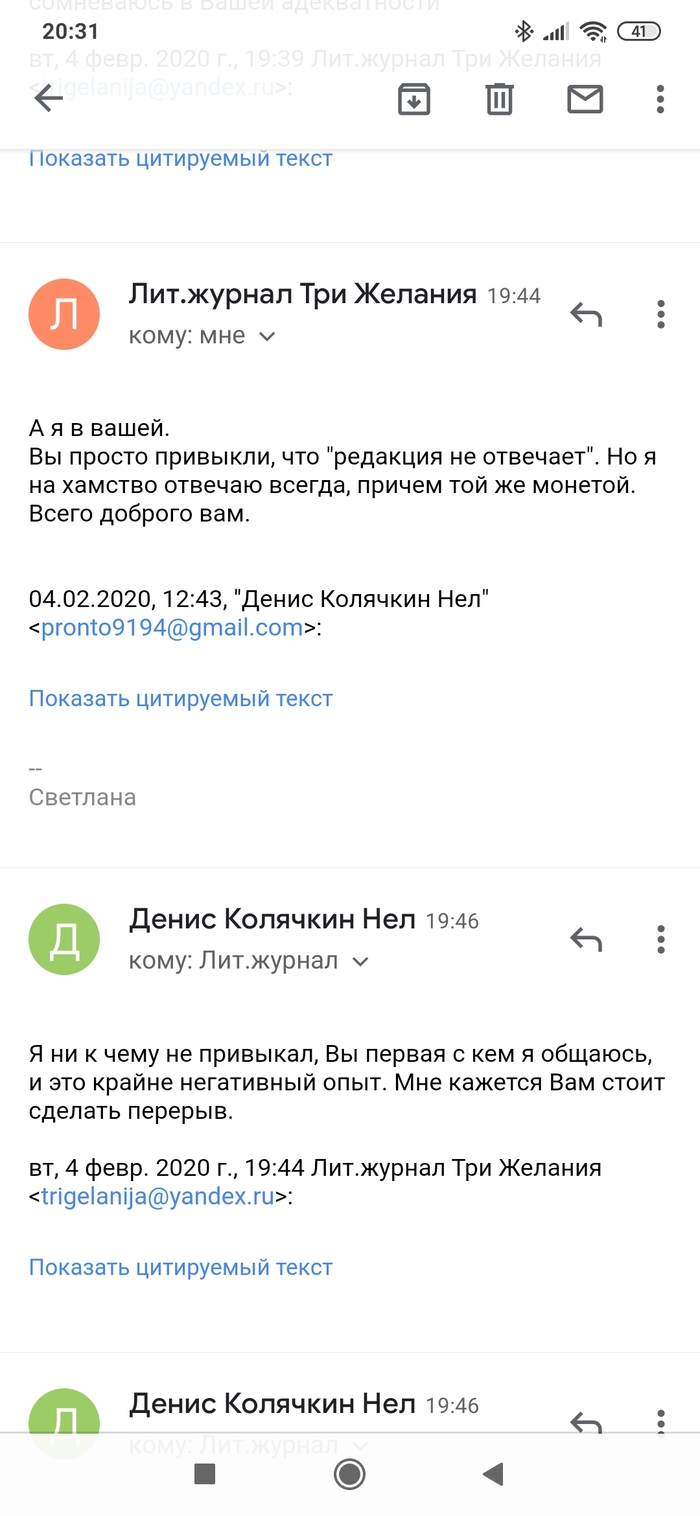
Task: Reply to Лит.журнал Три Желания message
Action: coord(586,315)
